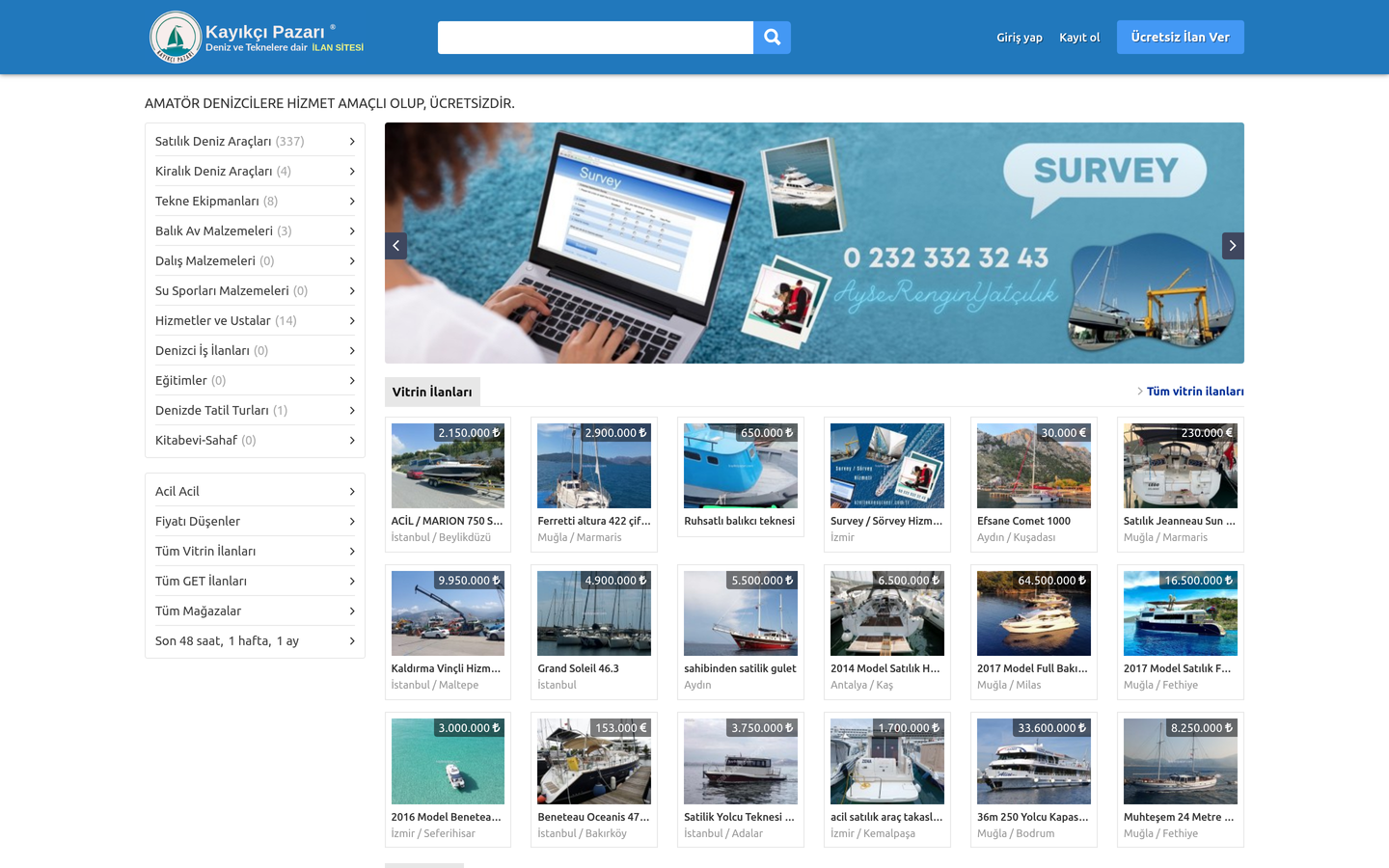
Task: Open Ferretti altura 422 listing thumbnail
Action: click(x=594, y=466)
